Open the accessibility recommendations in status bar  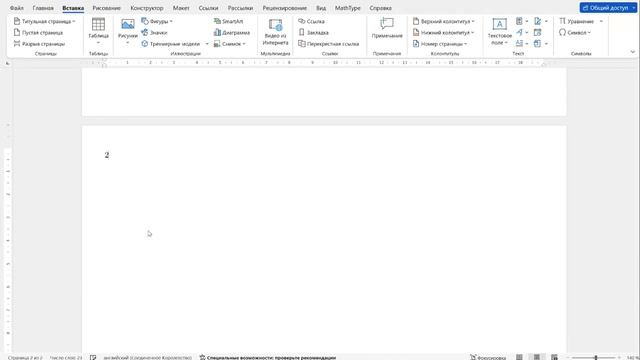tap(267, 357)
